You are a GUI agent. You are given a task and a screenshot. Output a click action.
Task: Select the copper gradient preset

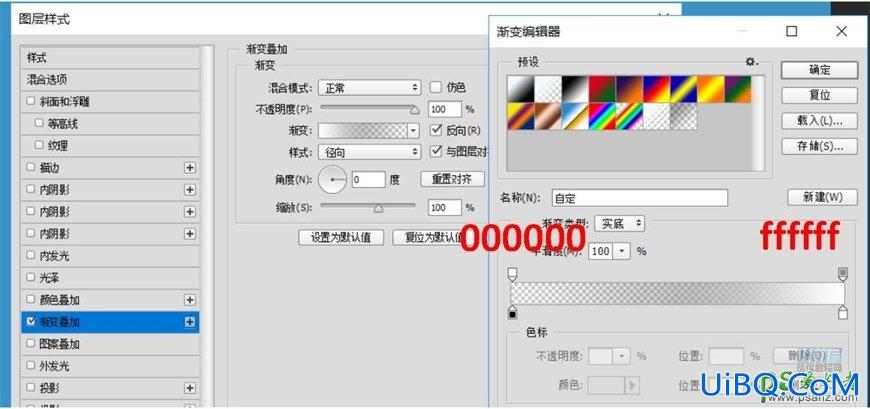548,117
